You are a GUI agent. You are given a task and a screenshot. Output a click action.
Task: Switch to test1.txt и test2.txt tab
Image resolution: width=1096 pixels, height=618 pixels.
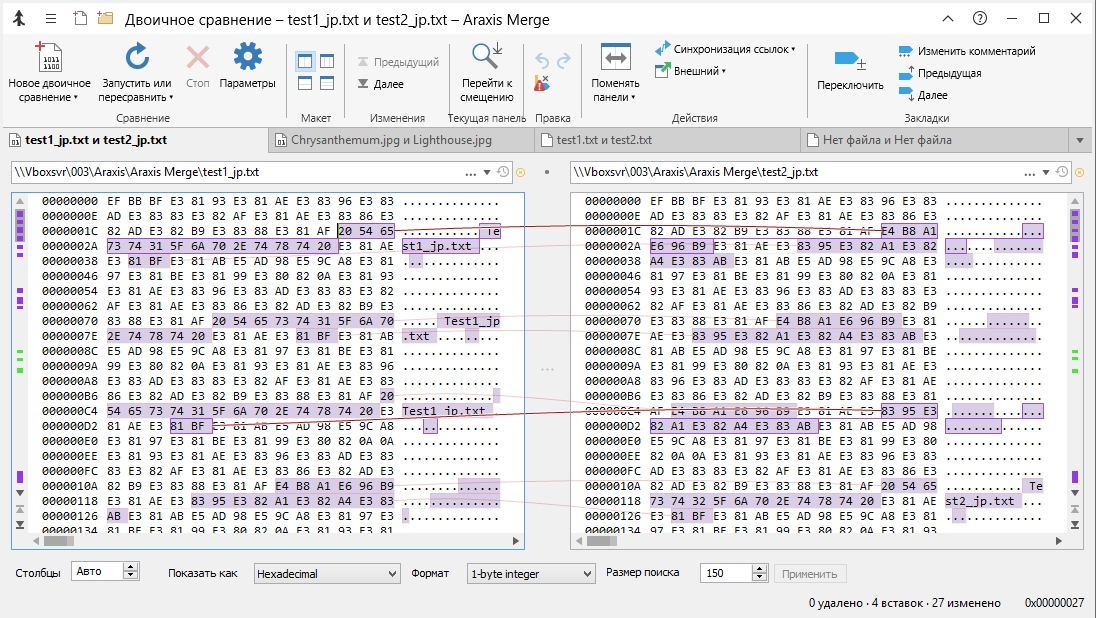coord(667,140)
